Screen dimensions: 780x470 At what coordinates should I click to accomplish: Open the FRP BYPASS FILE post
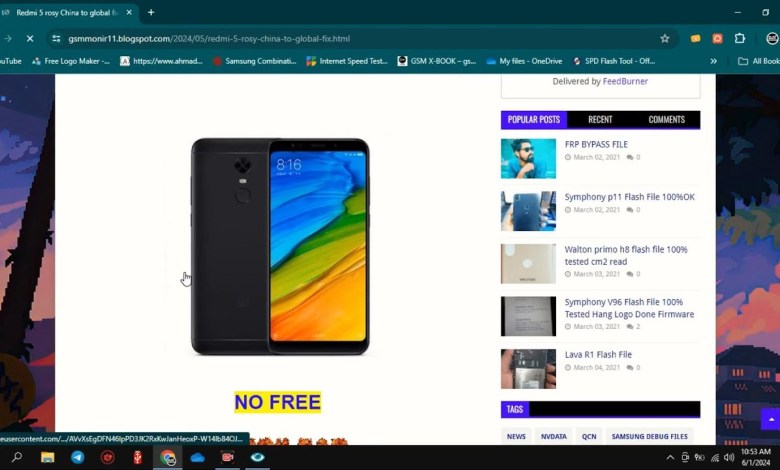click(x=596, y=144)
